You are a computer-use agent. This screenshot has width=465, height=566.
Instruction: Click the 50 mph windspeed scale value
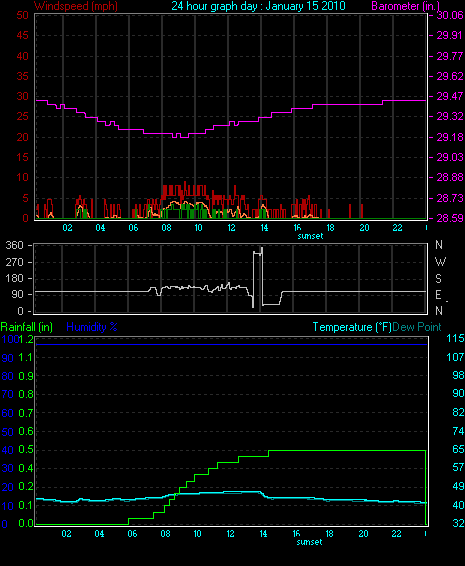(x=22, y=15)
